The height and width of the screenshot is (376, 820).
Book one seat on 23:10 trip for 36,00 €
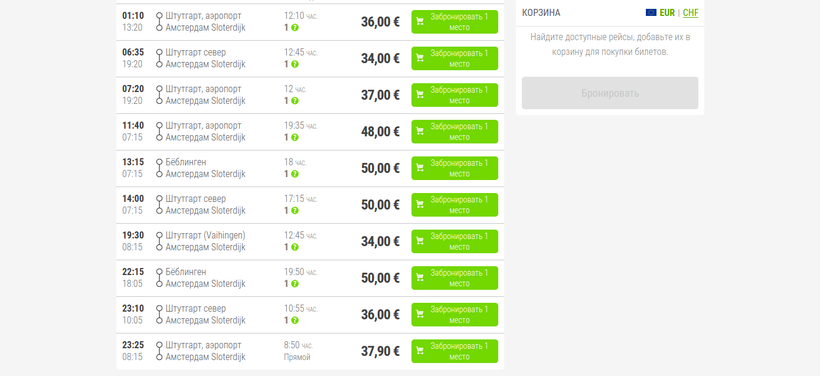[x=454, y=315]
